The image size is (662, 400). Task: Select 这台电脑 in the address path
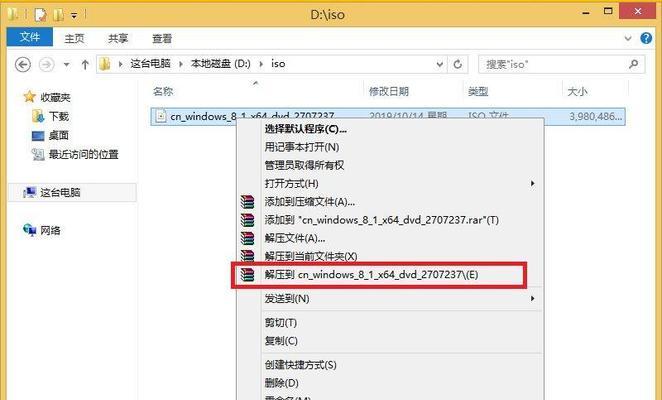(150, 64)
